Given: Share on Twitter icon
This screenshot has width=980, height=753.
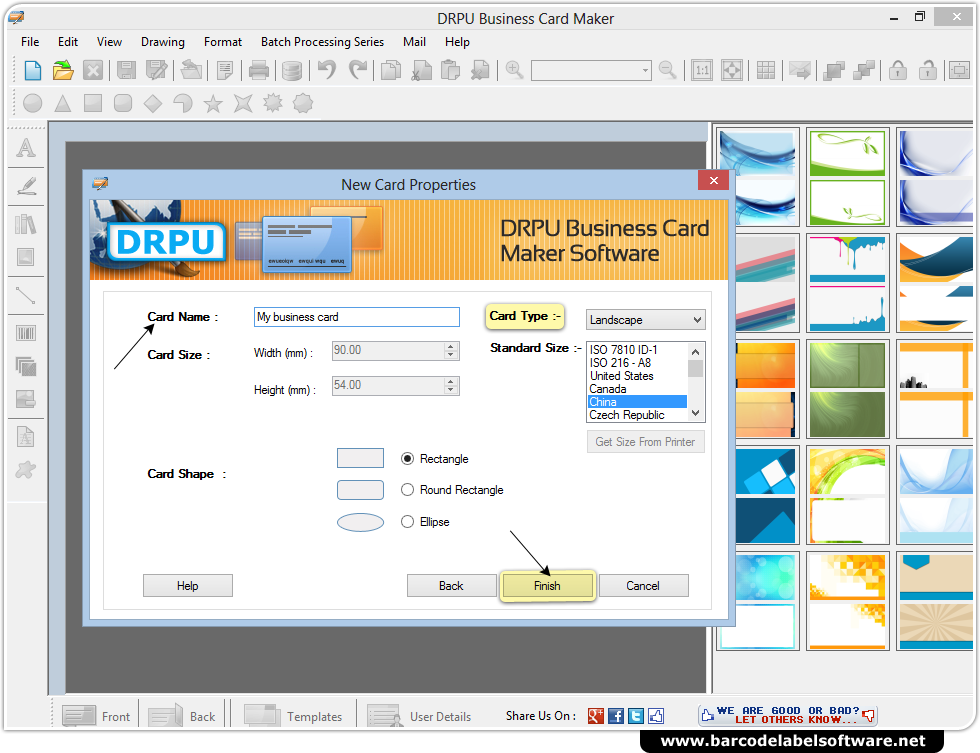Looking at the screenshot, I should tap(636, 716).
